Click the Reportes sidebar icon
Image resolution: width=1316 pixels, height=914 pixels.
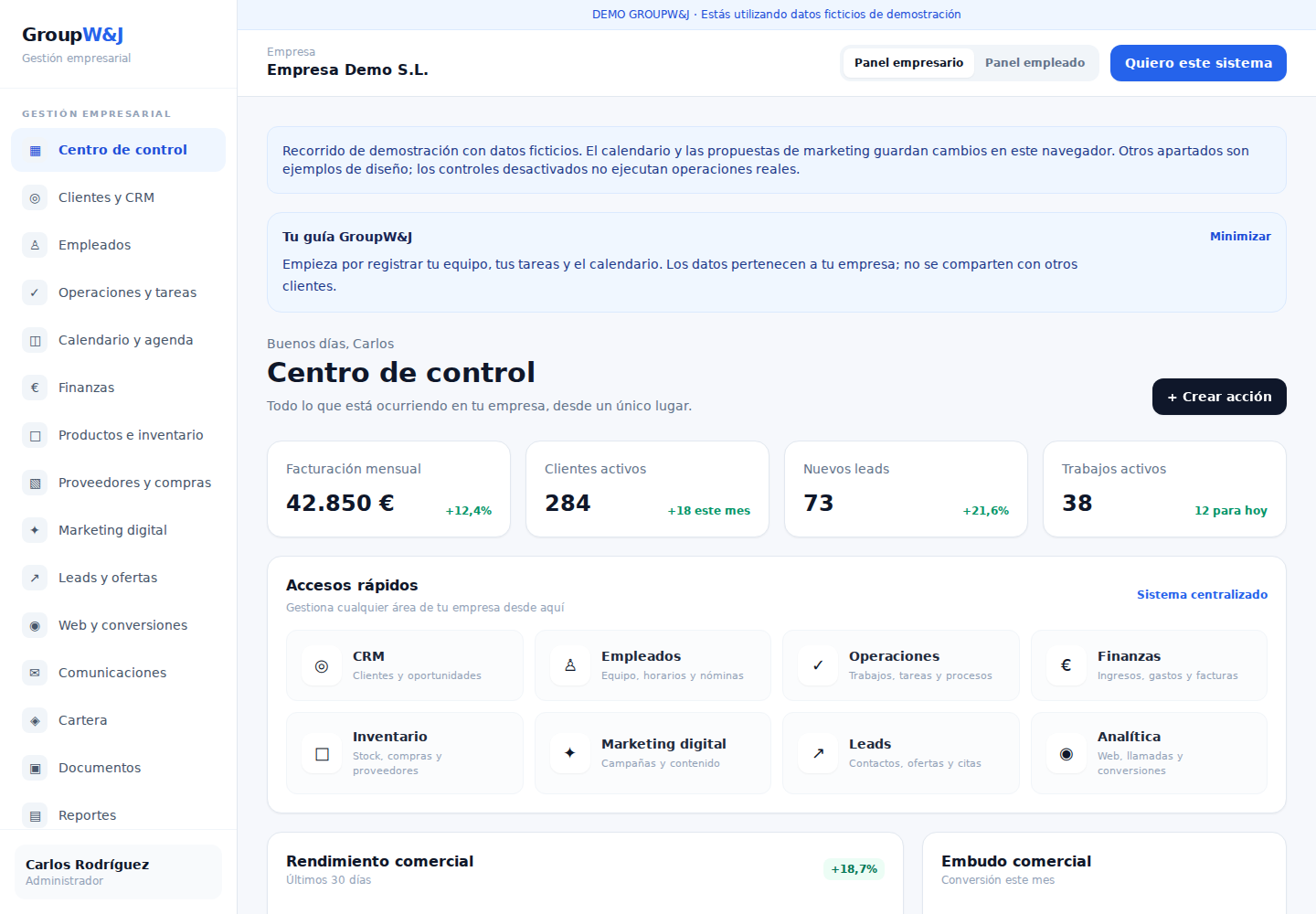coord(35,815)
